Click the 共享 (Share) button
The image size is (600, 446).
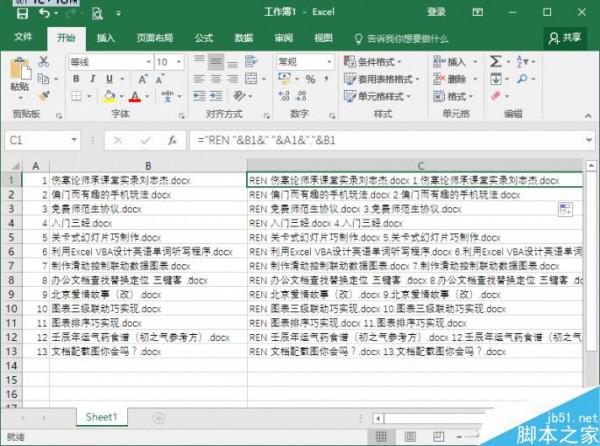click(x=565, y=37)
